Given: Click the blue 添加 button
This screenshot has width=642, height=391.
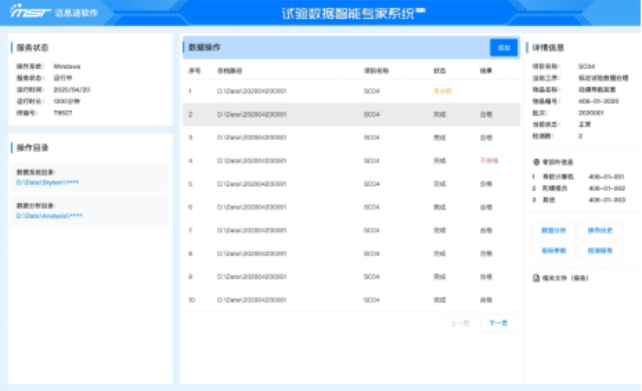Looking at the screenshot, I should pyautogui.click(x=504, y=47).
